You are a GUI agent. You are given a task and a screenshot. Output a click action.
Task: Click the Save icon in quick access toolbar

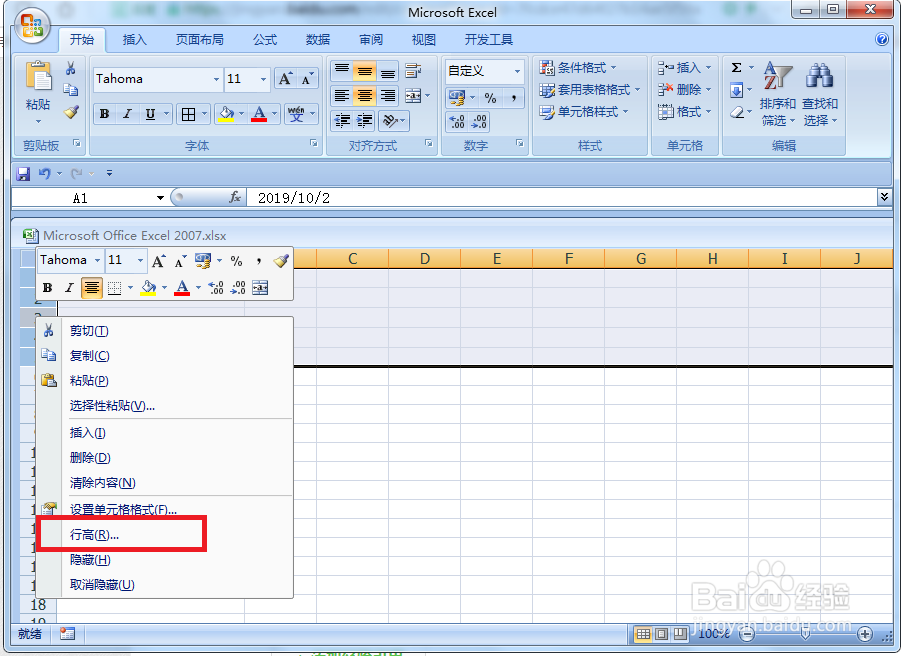[x=24, y=173]
